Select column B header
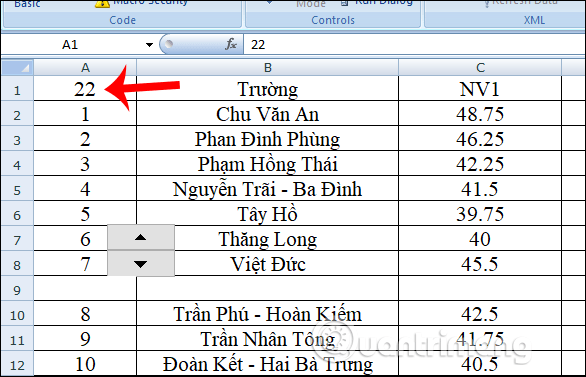Image resolution: width=586 pixels, height=377 pixels. pyautogui.click(x=268, y=68)
